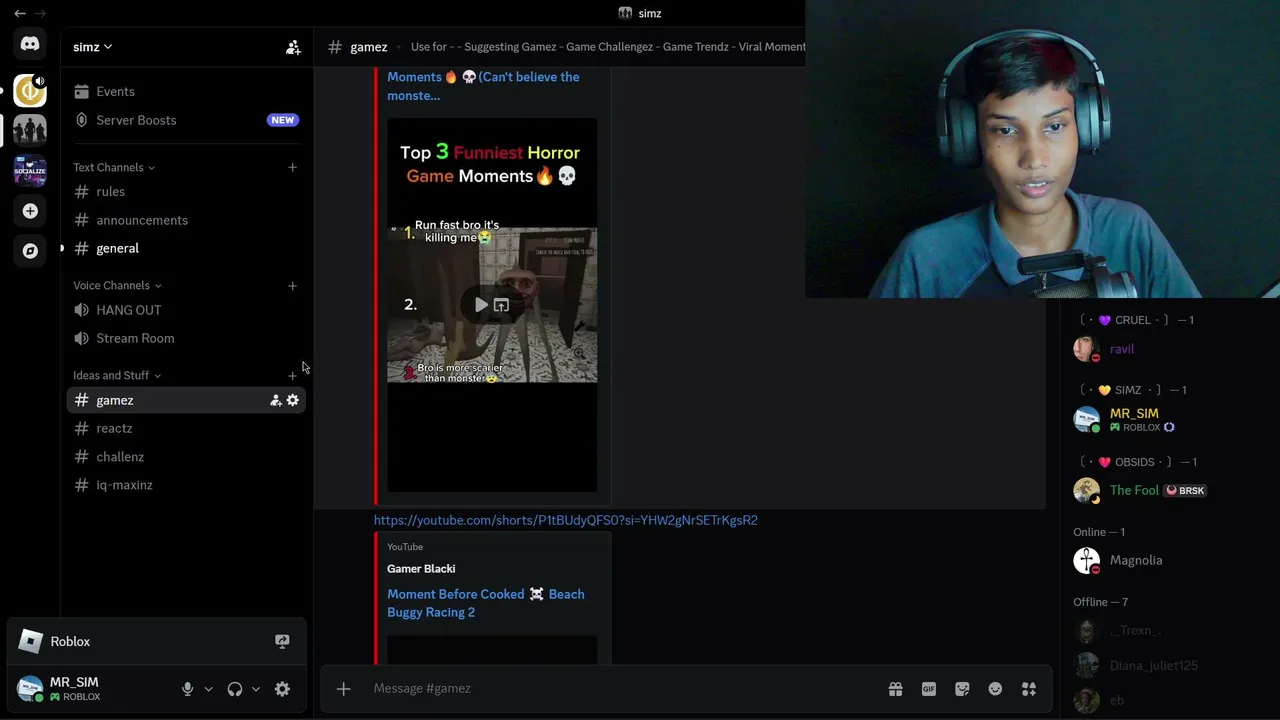Click the gamez channel header name
This screenshot has height=720, width=1280.
point(368,47)
